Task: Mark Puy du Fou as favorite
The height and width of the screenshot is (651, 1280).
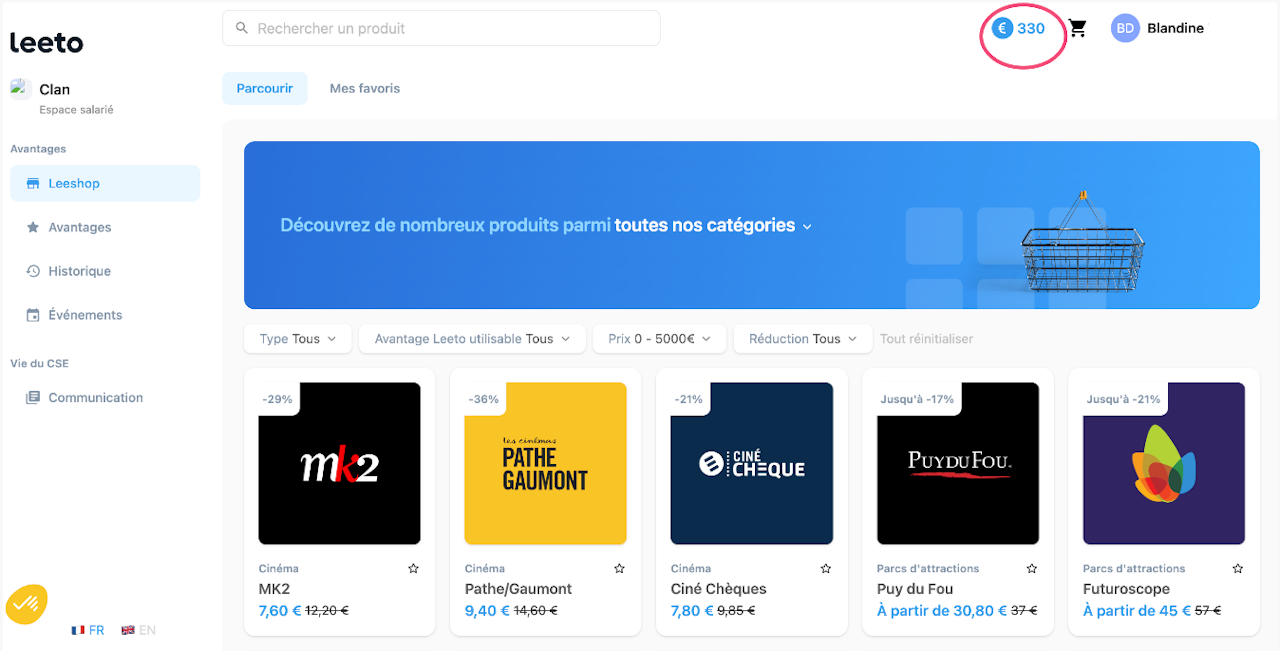Action: (x=1031, y=568)
